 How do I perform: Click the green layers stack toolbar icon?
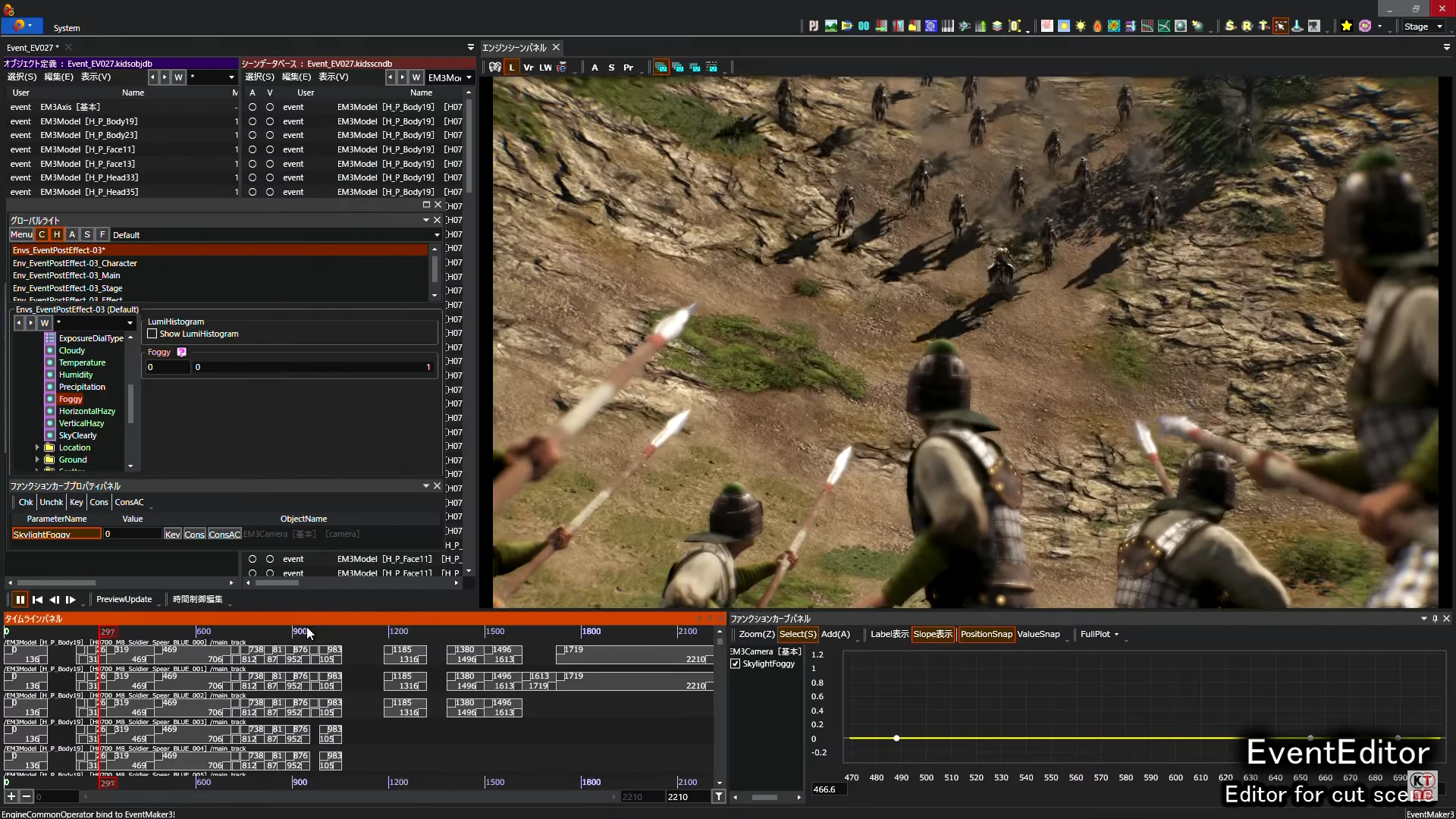click(997, 27)
